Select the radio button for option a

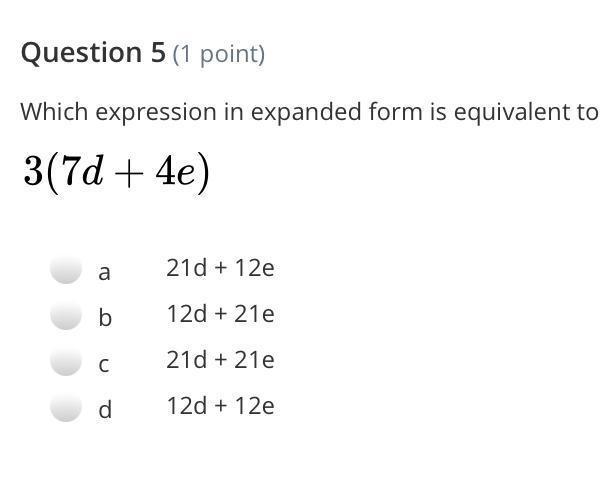66,269
